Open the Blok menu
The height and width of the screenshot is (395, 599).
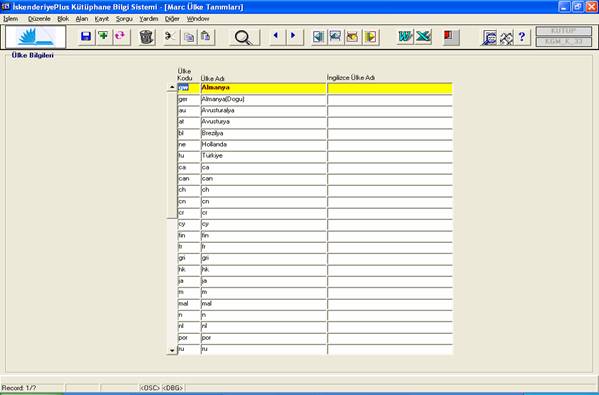click(x=63, y=19)
